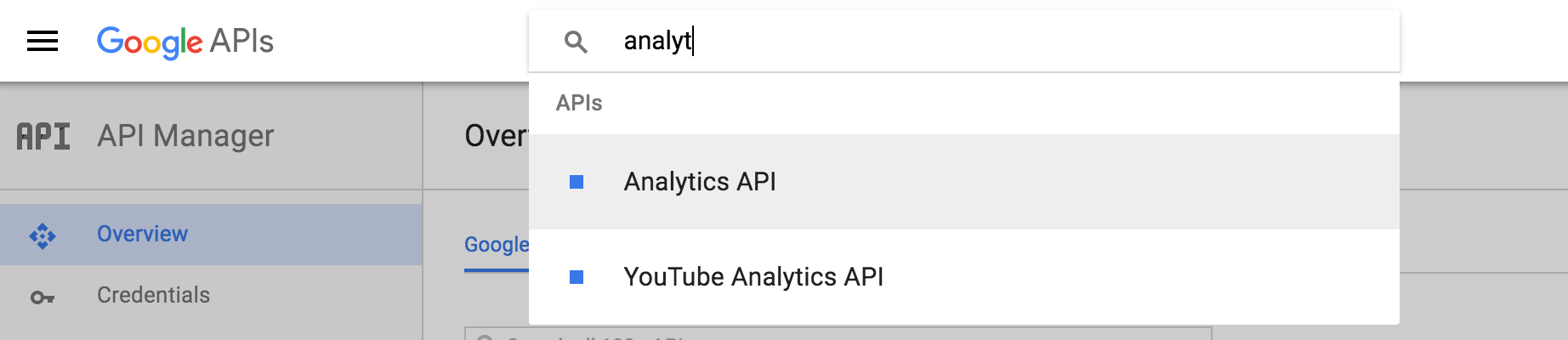Viewport: 1568px width, 340px height.
Task: Go to Credentials in the sidebar
Action: 153,296
